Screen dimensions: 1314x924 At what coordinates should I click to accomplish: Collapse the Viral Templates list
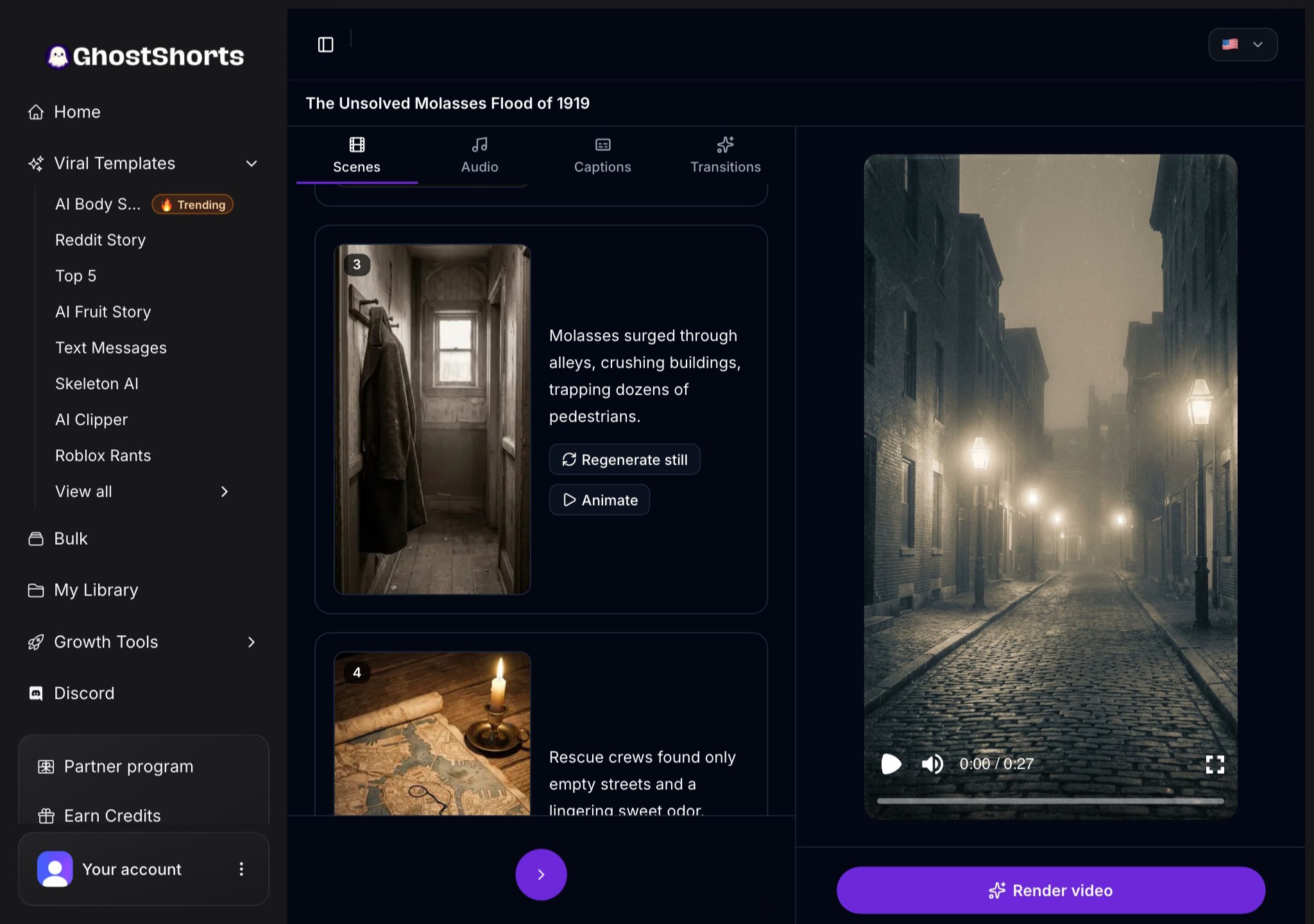click(252, 163)
